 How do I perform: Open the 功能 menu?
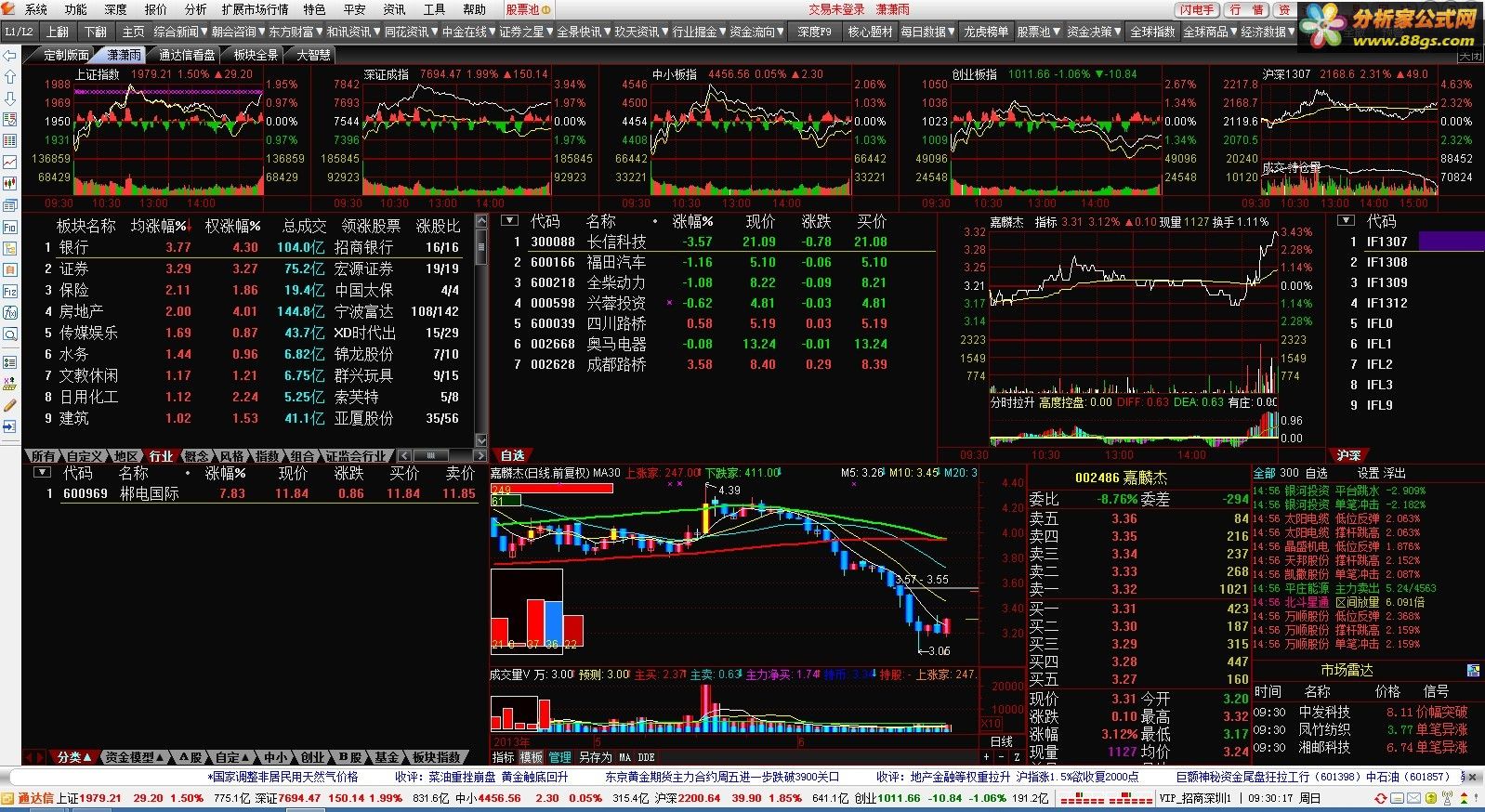click(x=76, y=9)
